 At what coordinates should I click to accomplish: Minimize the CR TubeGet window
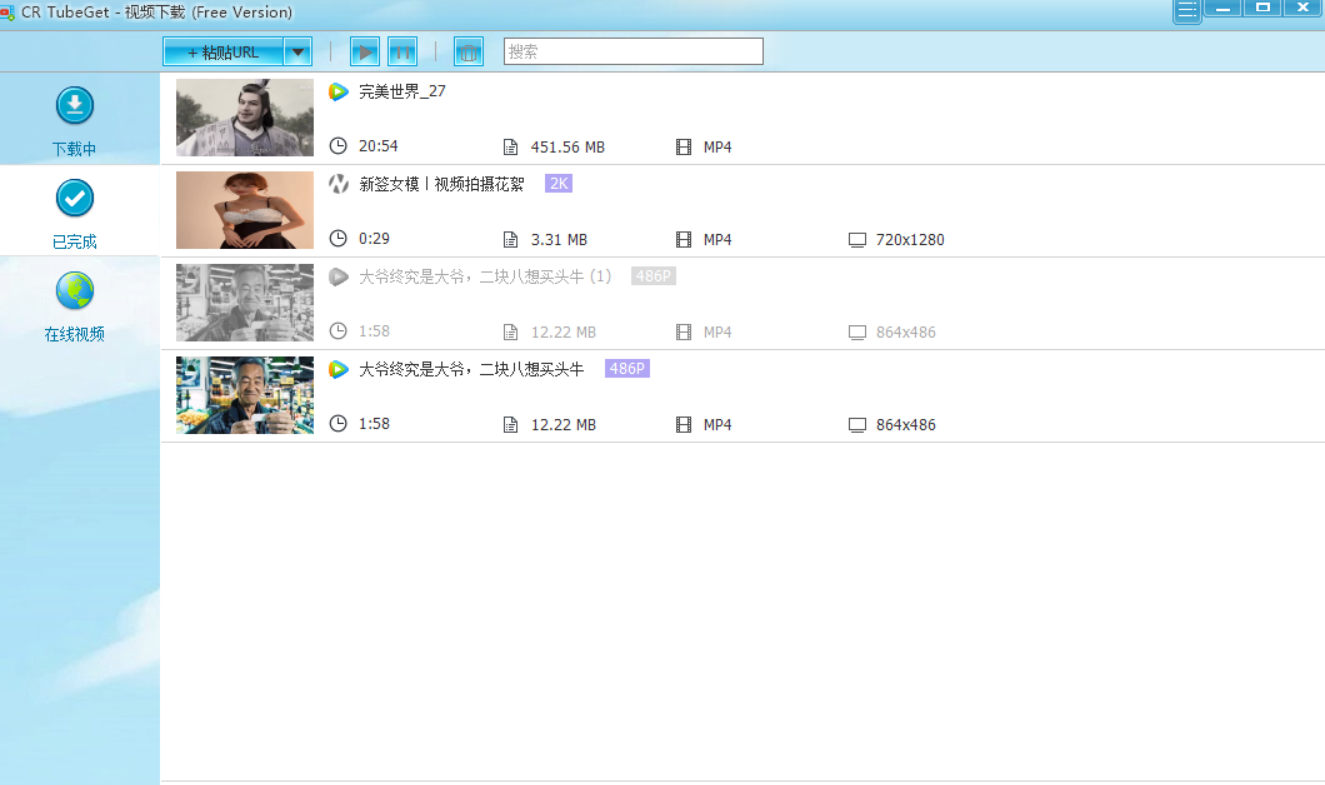[x=1222, y=8]
